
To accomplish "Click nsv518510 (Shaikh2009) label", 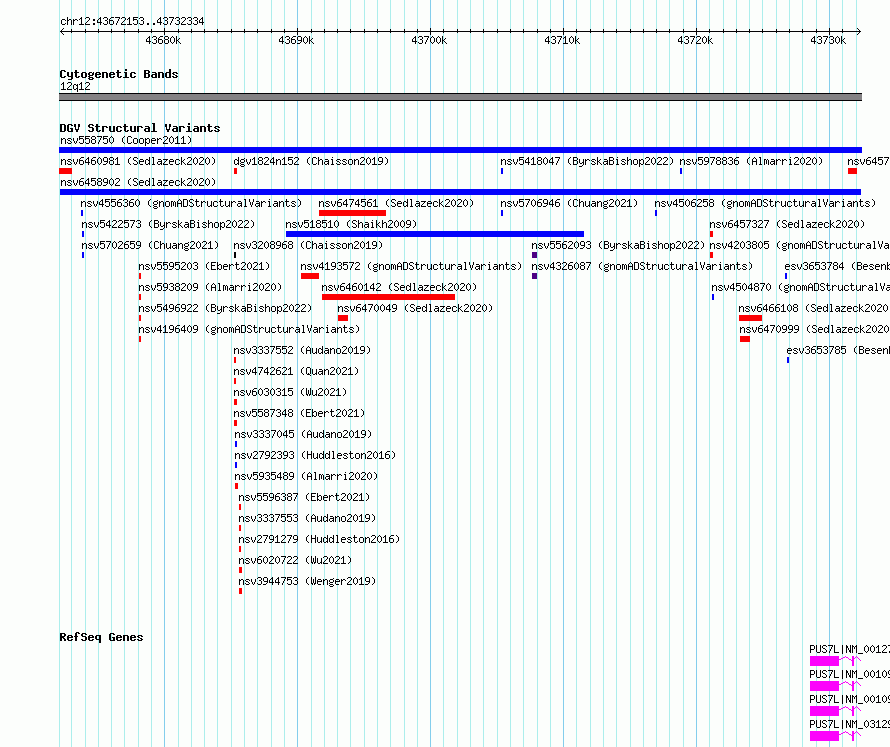I will click(x=351, y=224).
